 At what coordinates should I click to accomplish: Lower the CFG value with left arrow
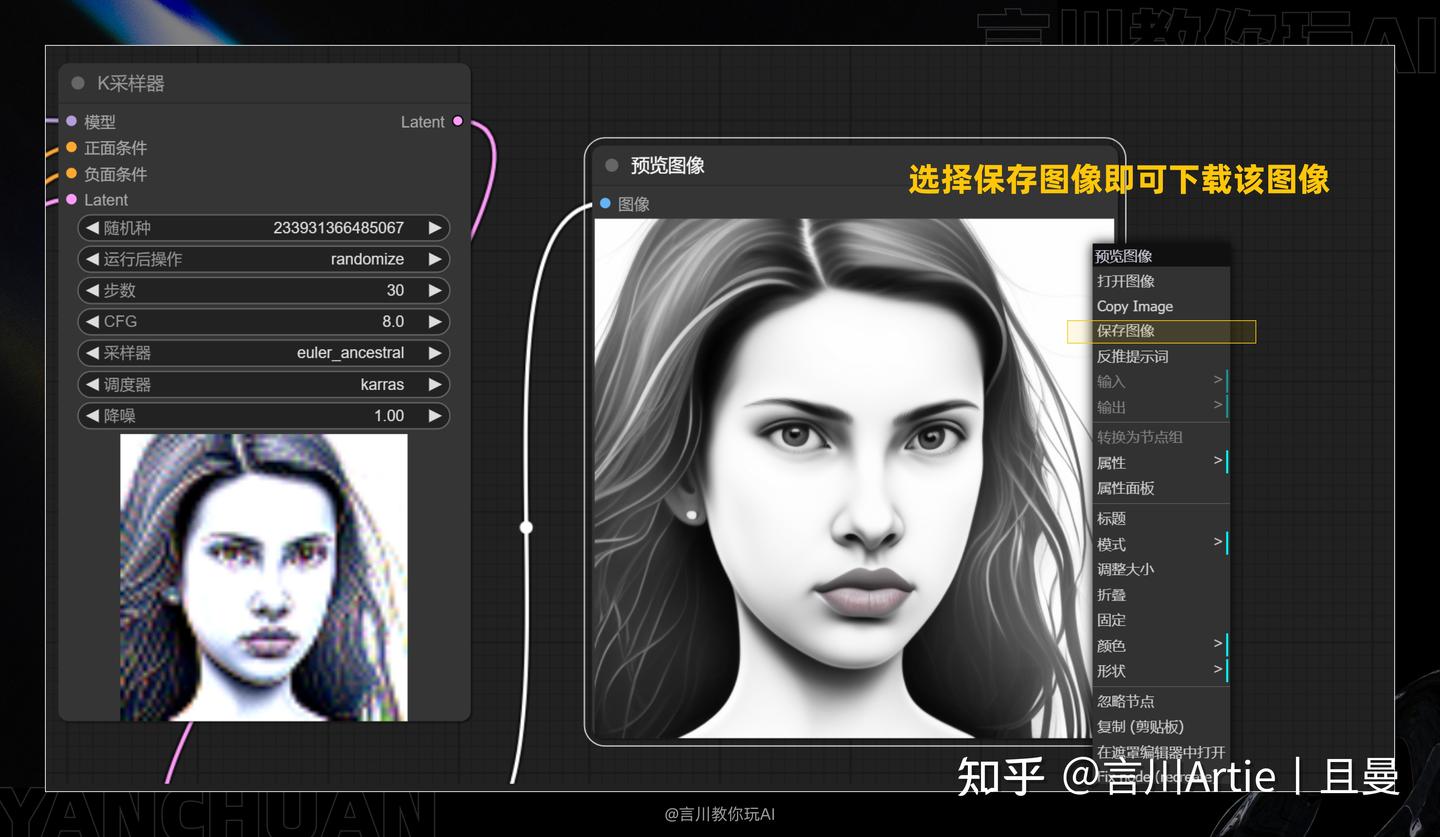point(92,322)
